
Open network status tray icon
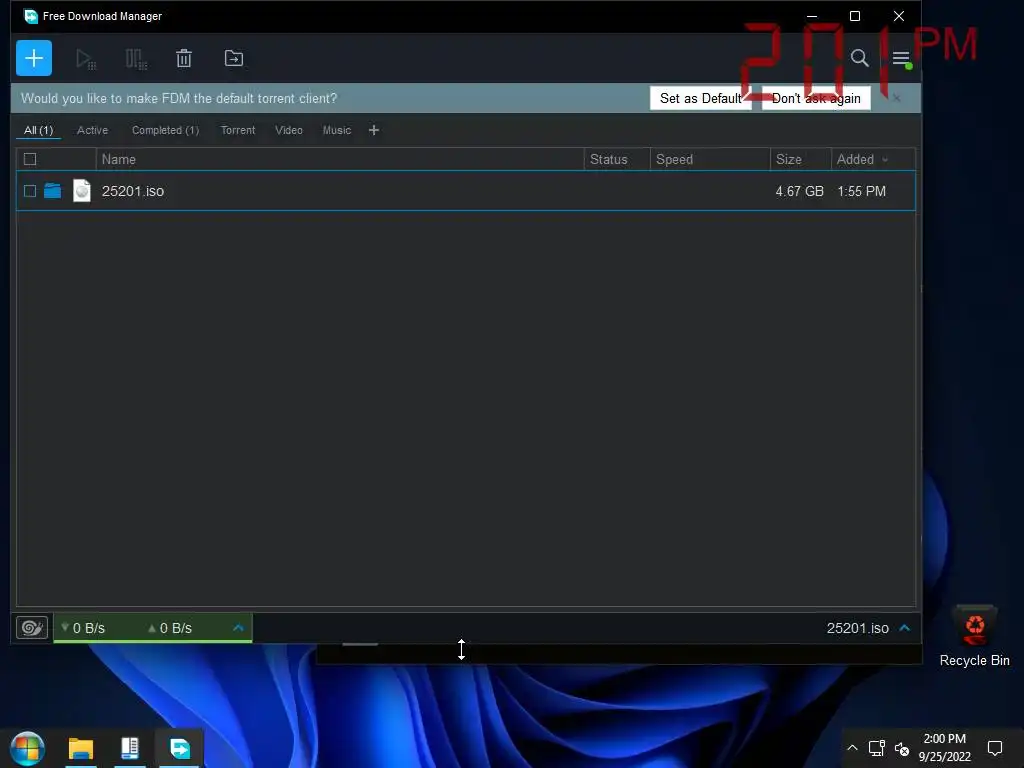(876, 748)
